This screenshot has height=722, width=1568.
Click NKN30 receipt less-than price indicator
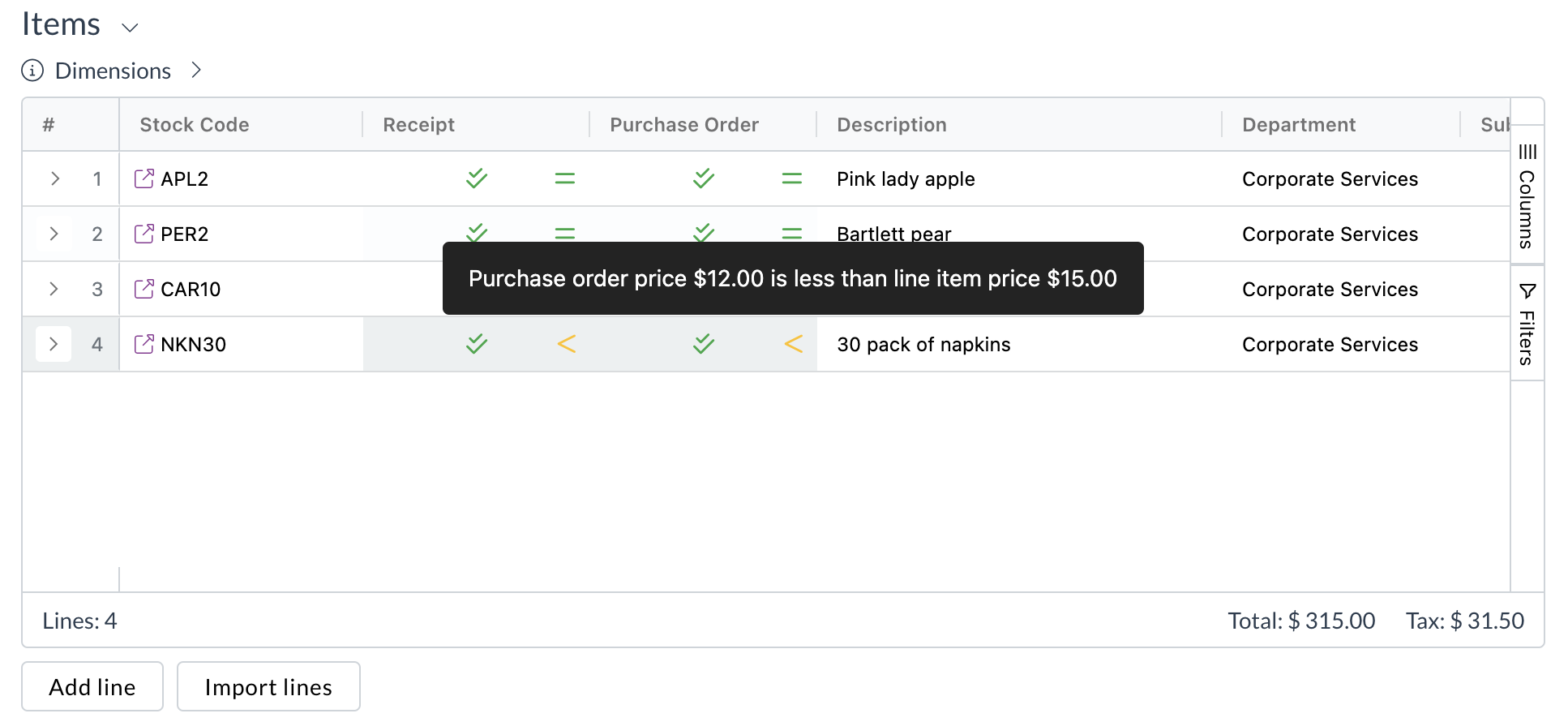(566, 344)
